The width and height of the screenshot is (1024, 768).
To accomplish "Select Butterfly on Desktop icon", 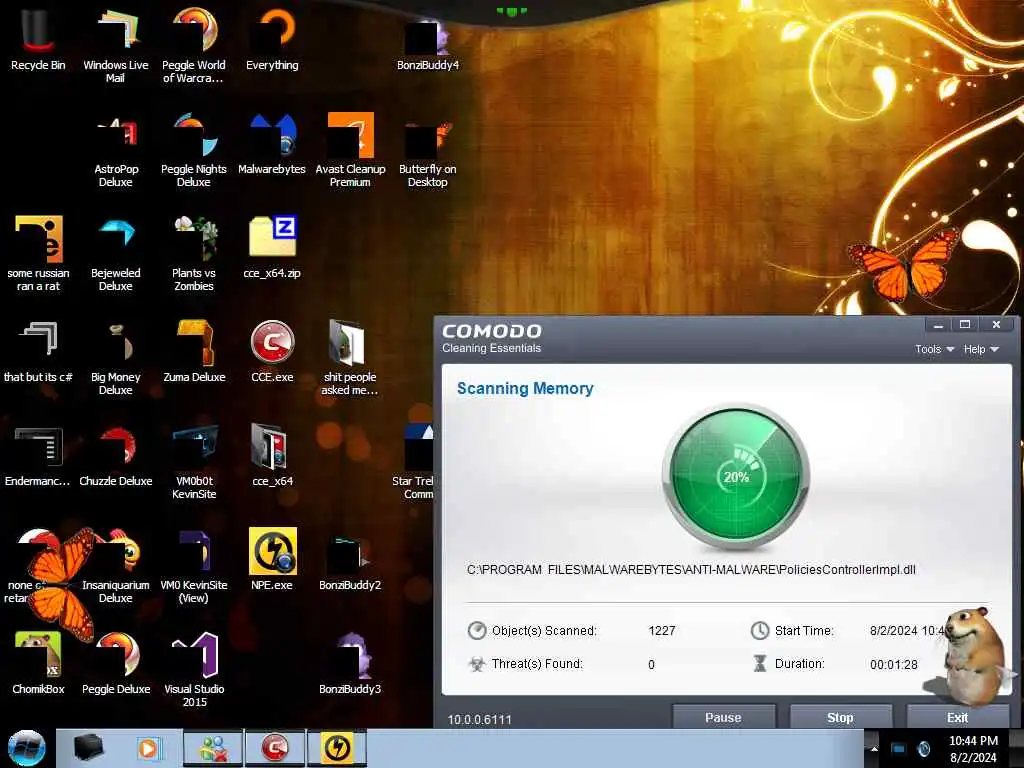I will pos(428,153).
